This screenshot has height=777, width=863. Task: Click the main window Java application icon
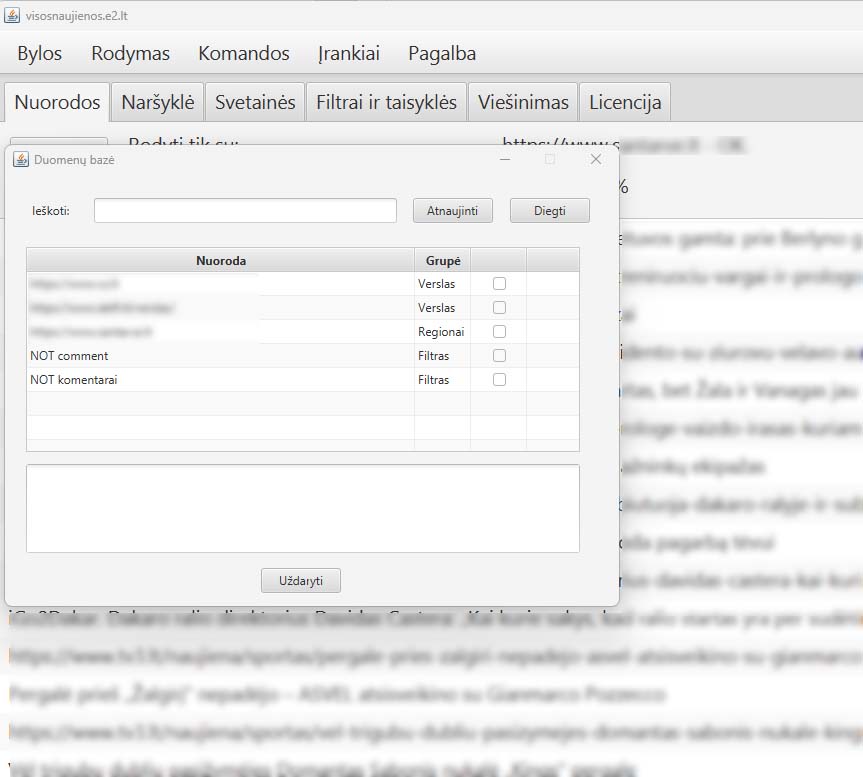[11, 14]
